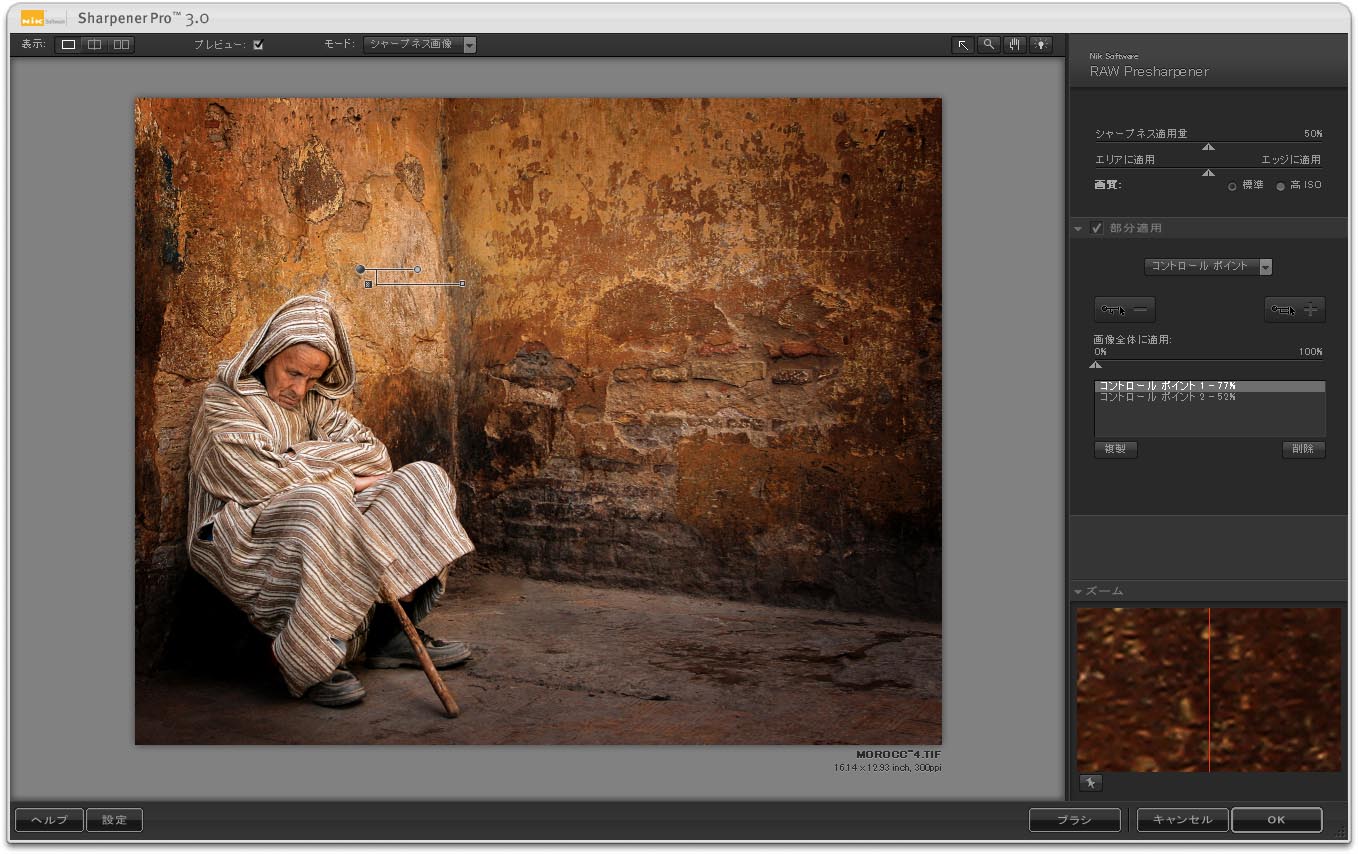Image resolution: width=1358 pixels, height=854 pixels.
Task: Open the モード dropdown
Action: coord(420,45)
